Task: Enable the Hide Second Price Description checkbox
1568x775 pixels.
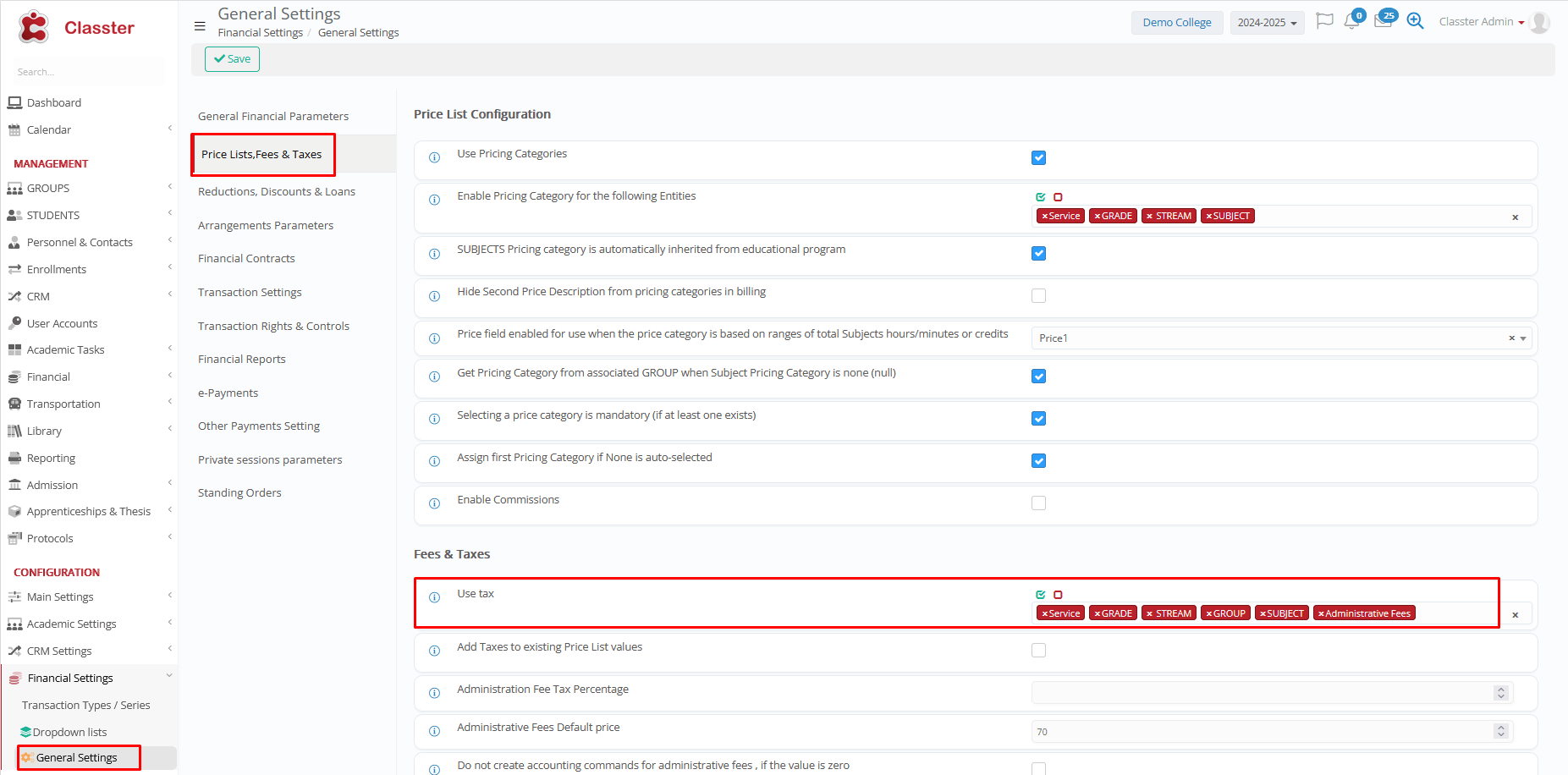Action: (x=1038, y=296)
